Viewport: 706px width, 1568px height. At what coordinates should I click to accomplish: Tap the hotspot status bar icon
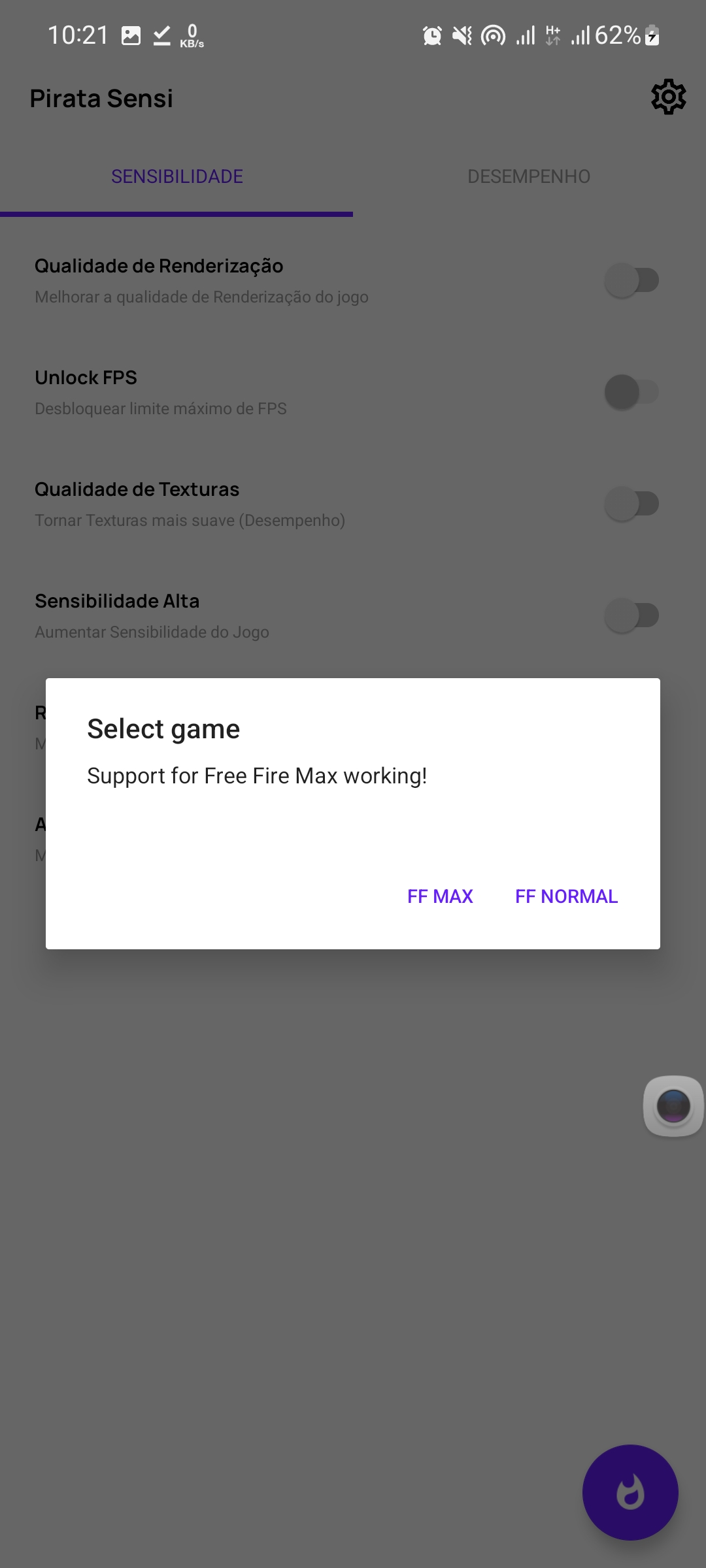click(x=493, y=35)
